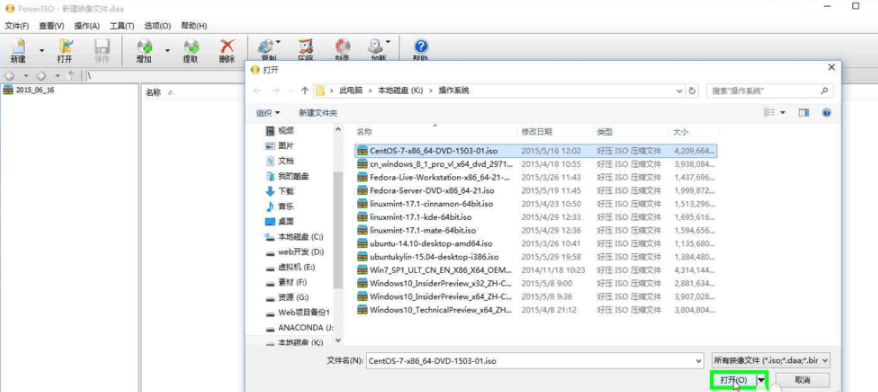This screenshot has width=878, height=392.
Task: Select 音乐 in the navigation pane
Action: (x=286, y=207)
